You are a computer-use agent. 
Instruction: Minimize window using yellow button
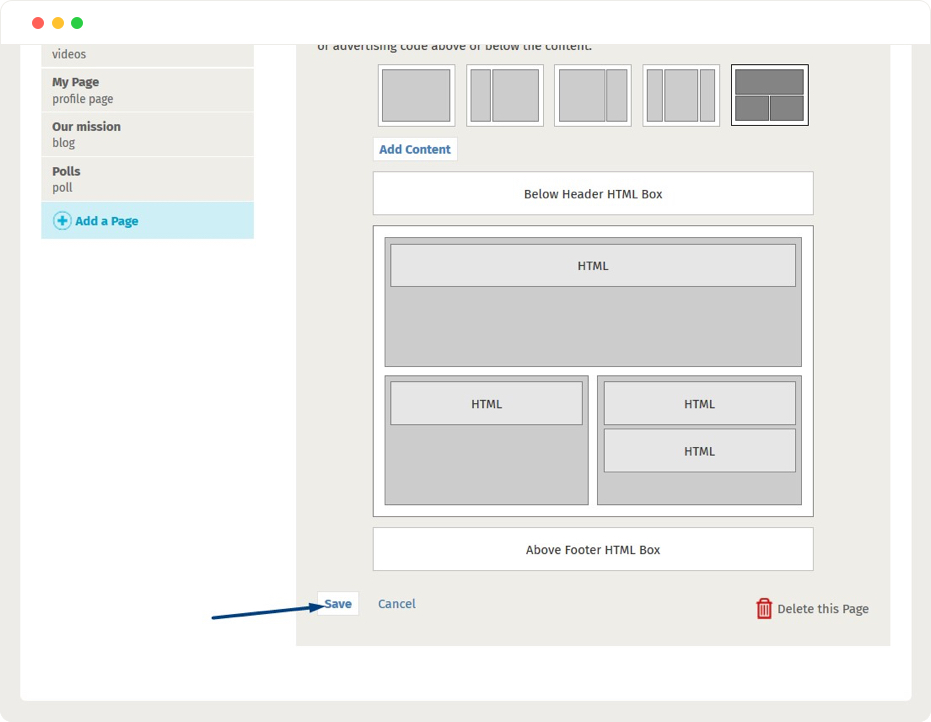[58, 23]
